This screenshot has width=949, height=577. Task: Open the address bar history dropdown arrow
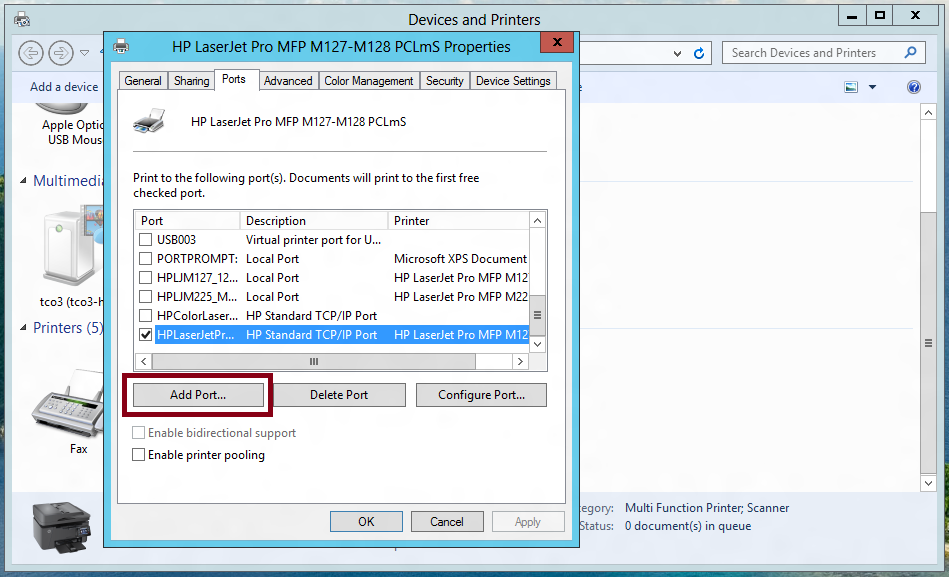(x=677, y=54)
